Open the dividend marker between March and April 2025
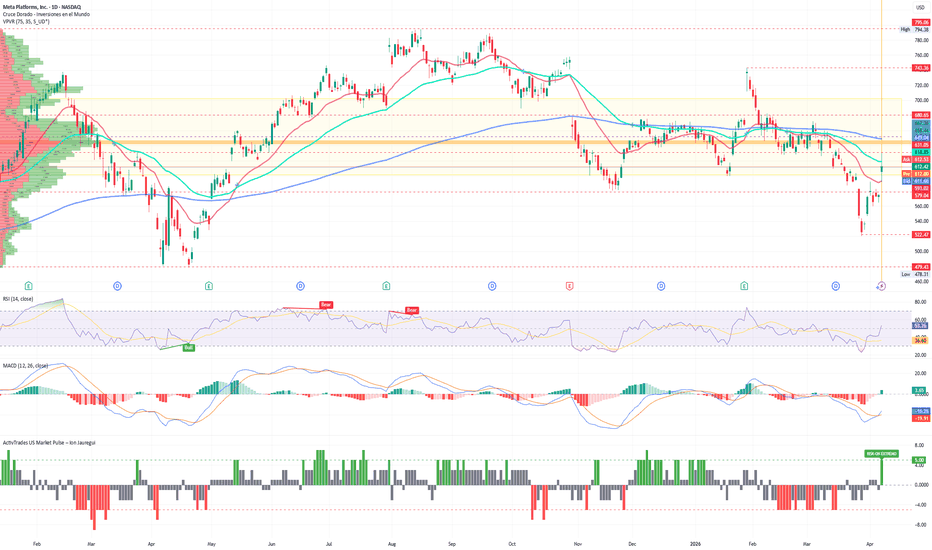The width and height of the screenshot is (932, 550). click(x=118, y=286)
